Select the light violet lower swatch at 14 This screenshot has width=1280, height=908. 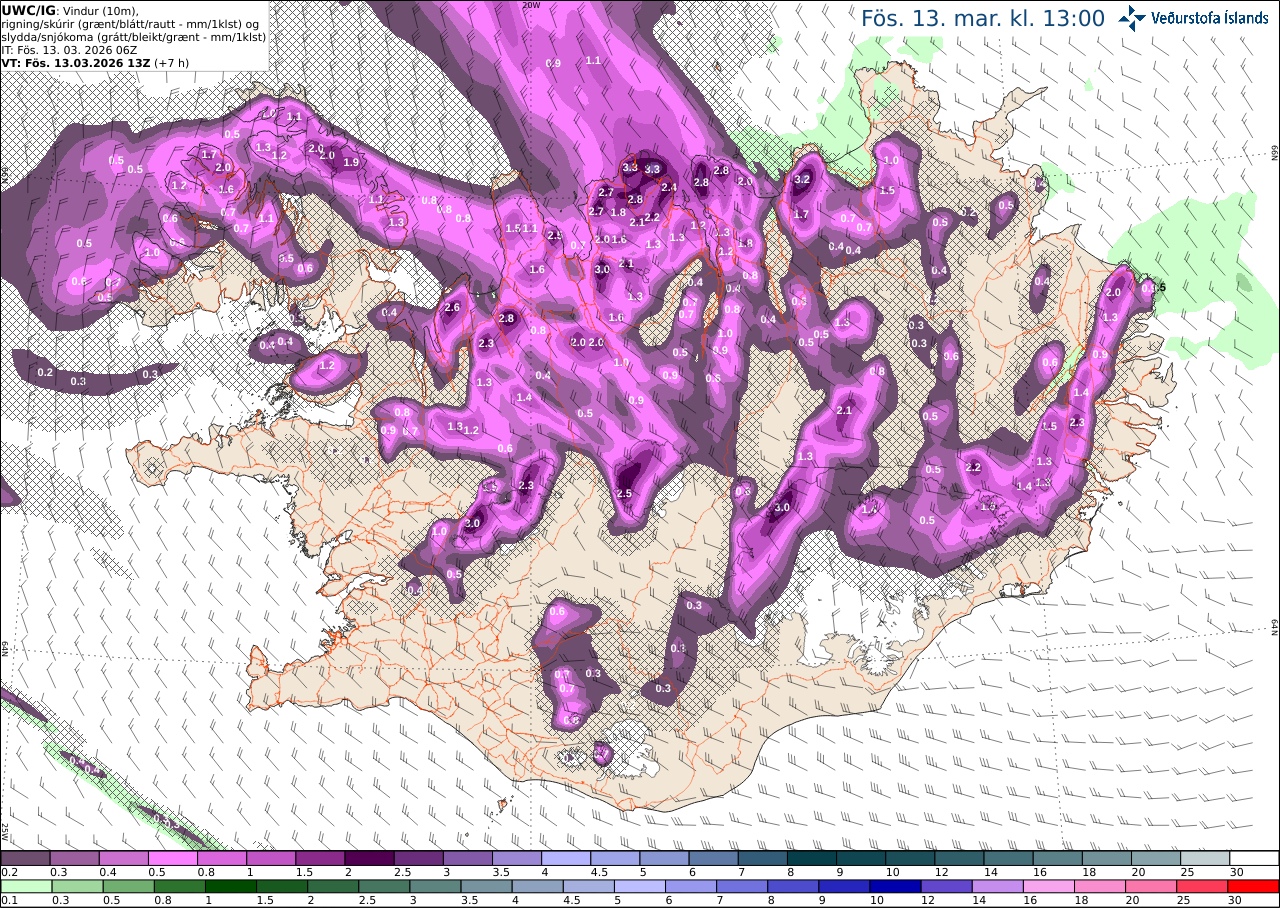pos(998,886)
